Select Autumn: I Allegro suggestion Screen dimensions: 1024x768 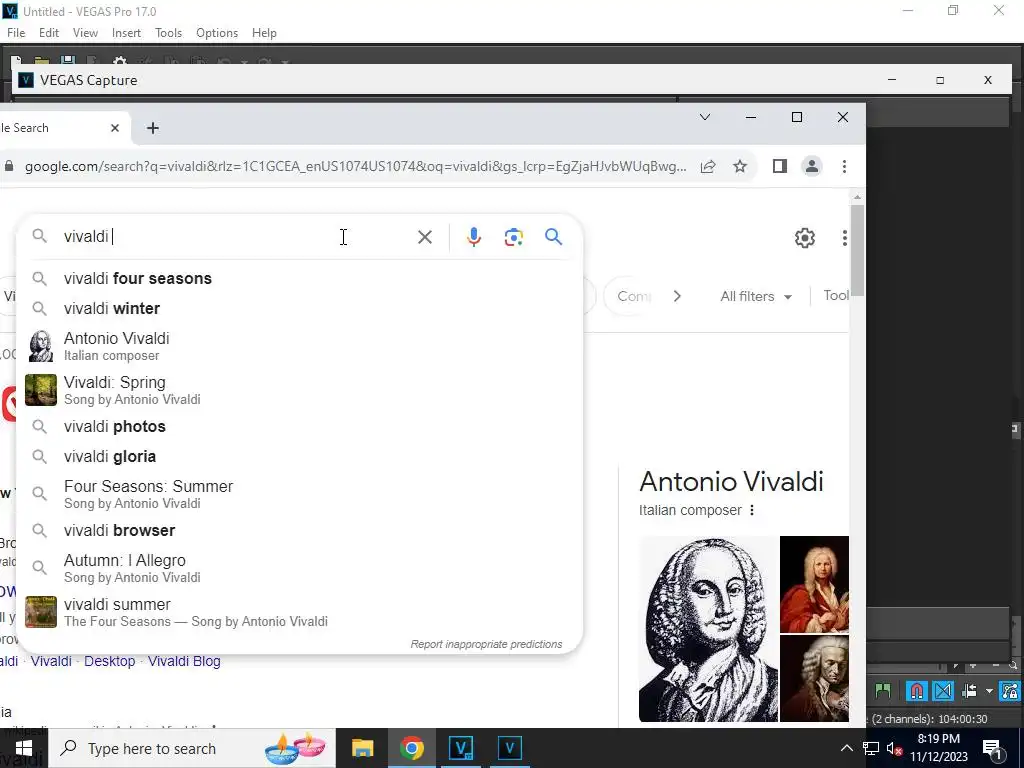pyautogui.click(x=300, y=568)
